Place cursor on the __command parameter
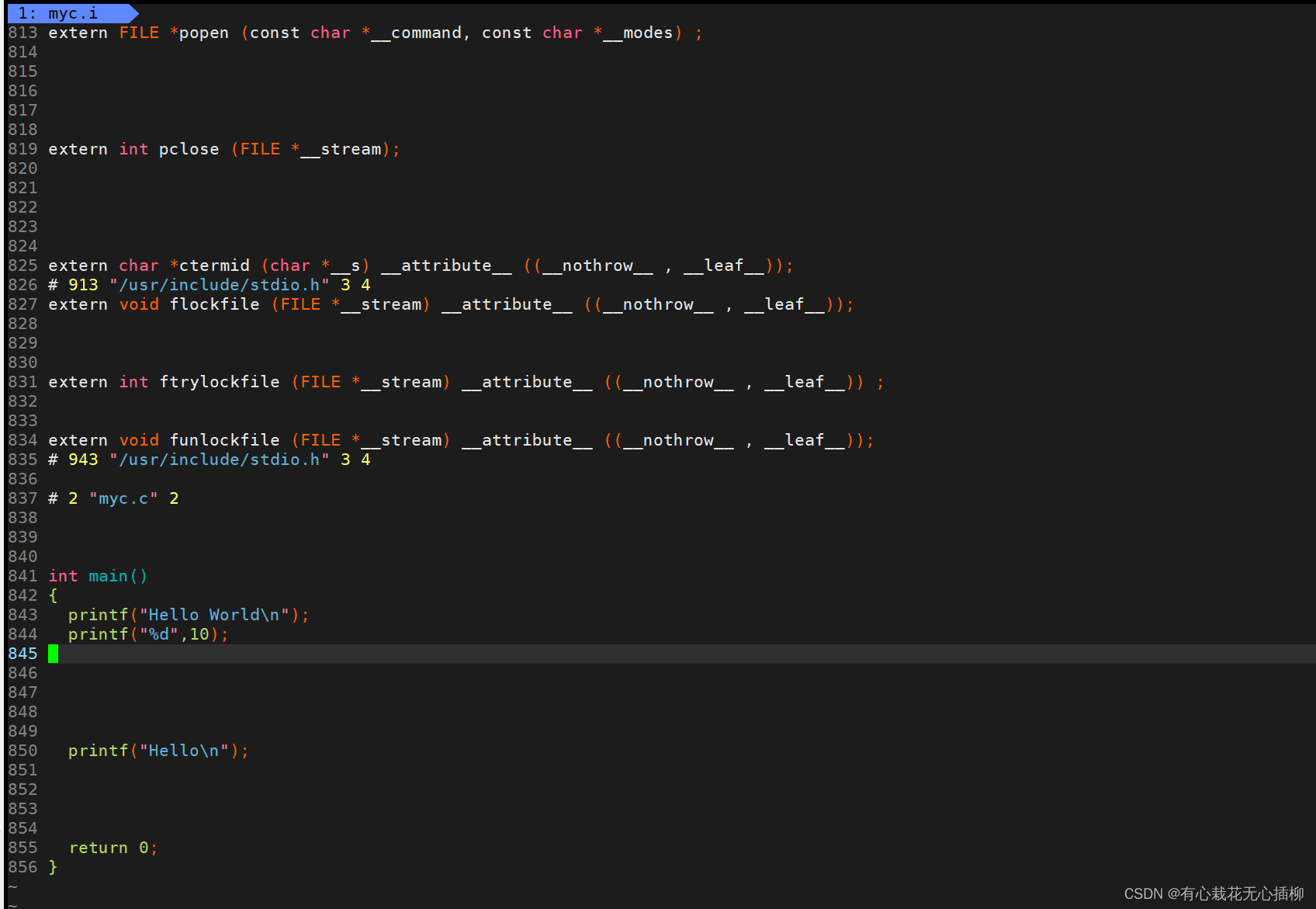This screenshot has width=1316, height=909. pos(416,33)
